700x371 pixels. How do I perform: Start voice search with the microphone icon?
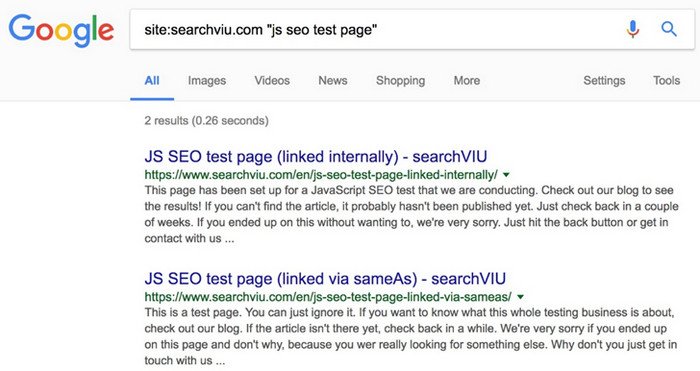(x=632, y=29)
